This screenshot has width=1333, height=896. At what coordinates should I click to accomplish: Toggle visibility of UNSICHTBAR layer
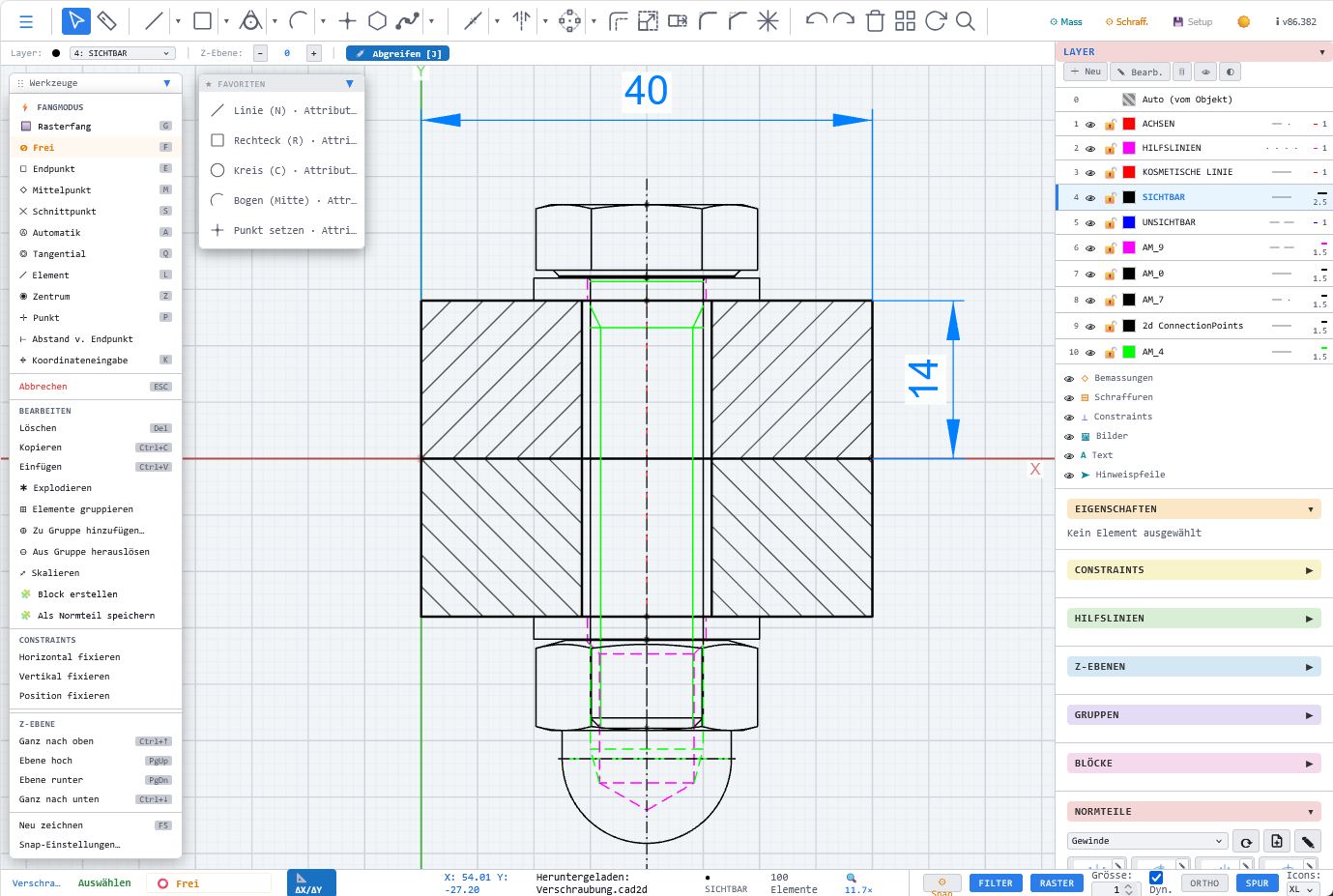(x=1090, y=223)
